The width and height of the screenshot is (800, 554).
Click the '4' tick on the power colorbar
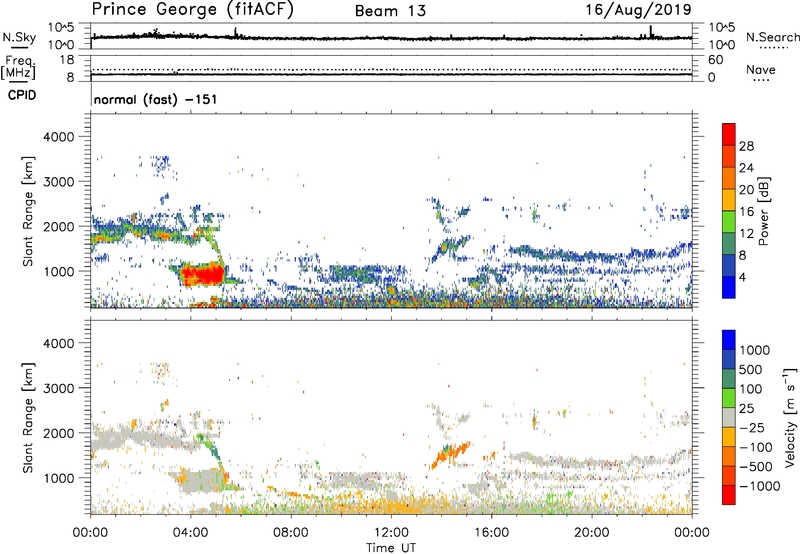742,277
